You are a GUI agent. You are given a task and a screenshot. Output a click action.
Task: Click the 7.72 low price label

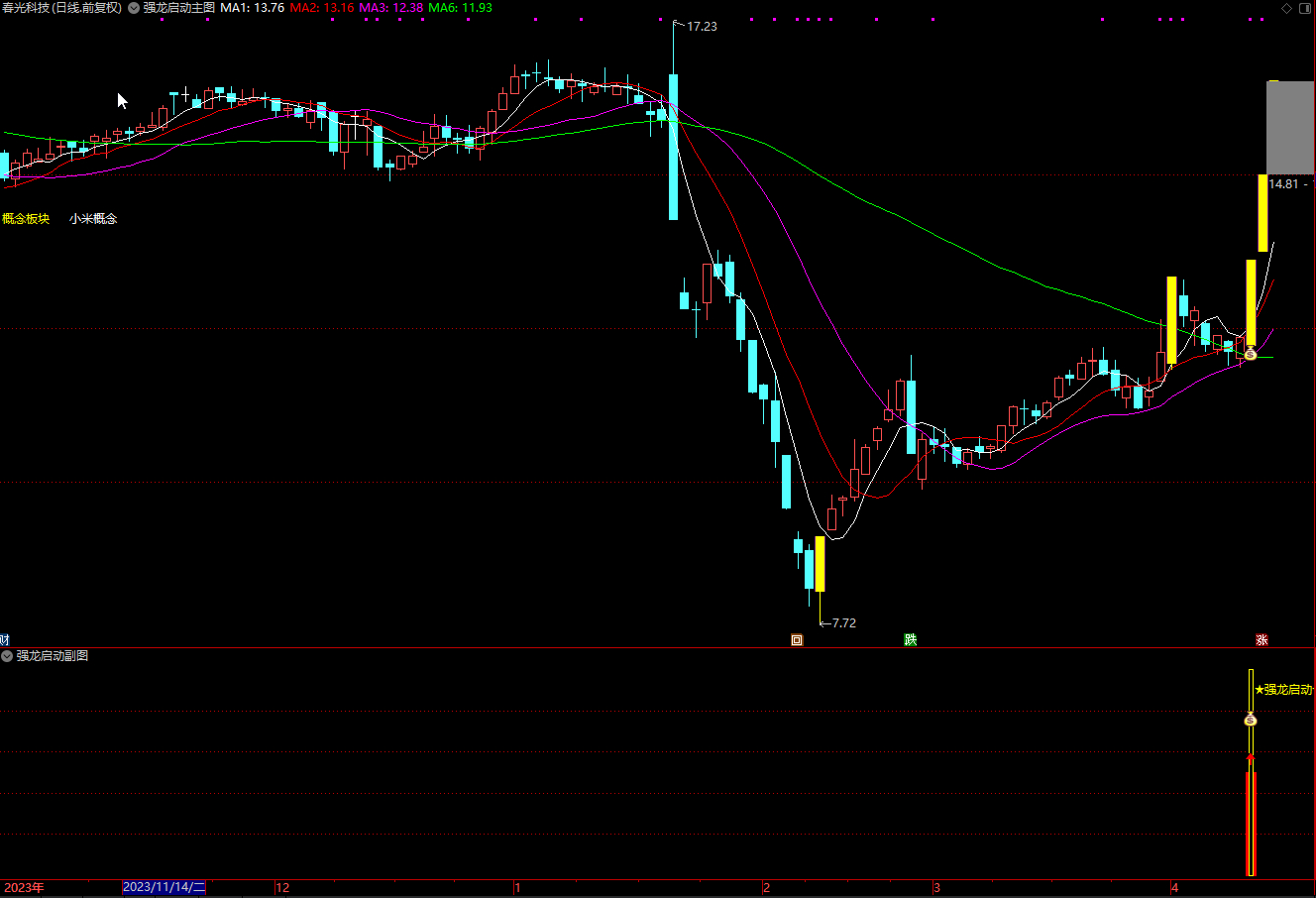pos(843,623)
